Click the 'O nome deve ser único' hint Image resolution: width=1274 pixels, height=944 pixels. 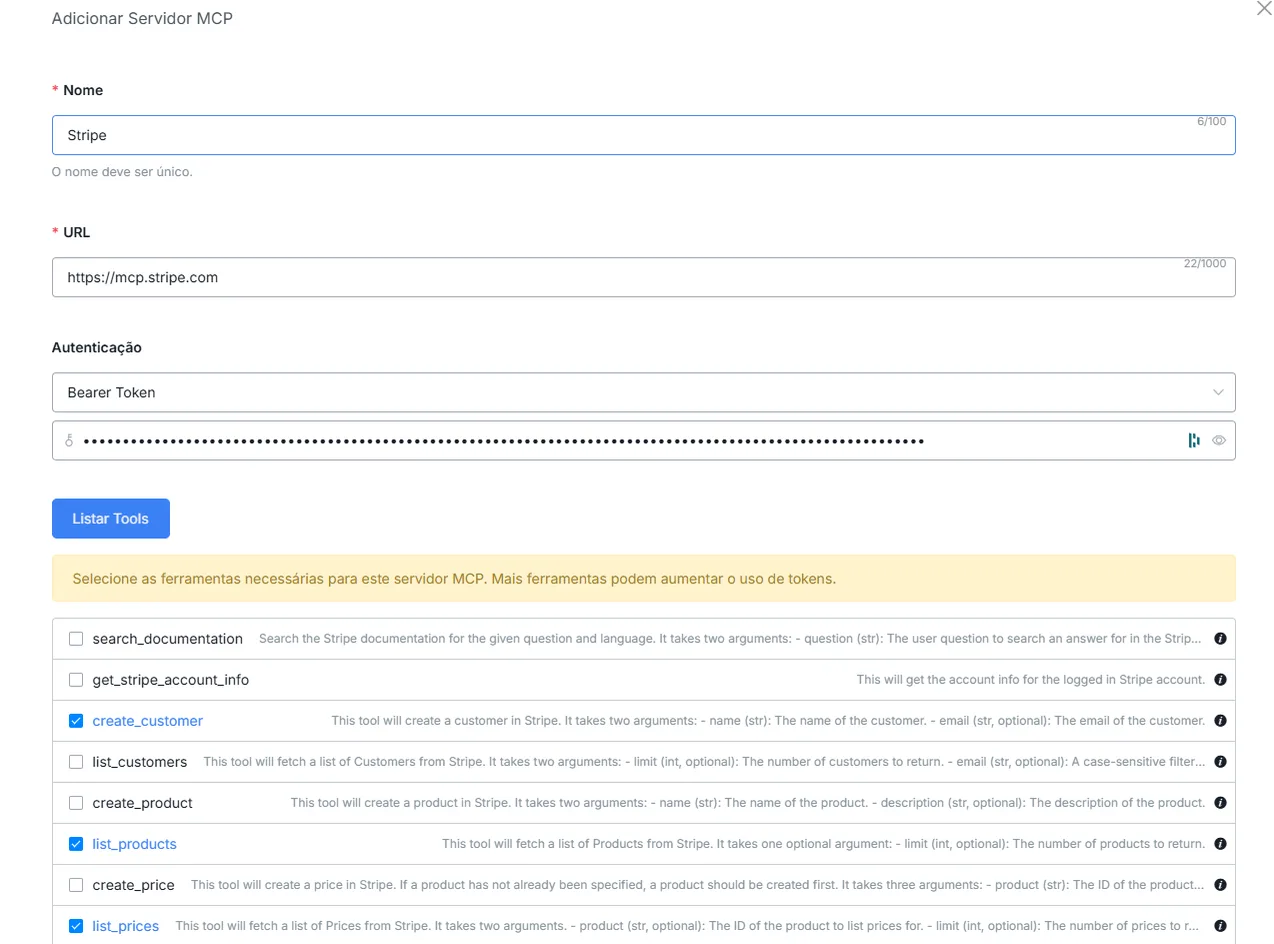tap(122, 172)
